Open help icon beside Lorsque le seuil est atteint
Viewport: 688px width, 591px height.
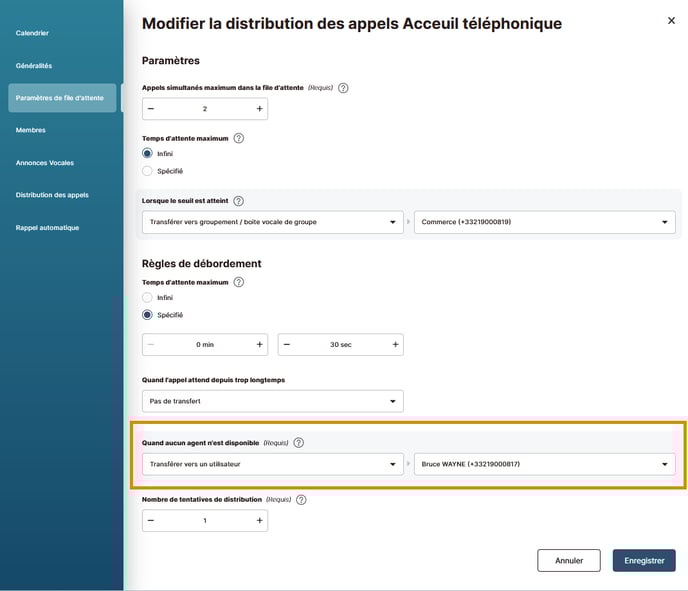[238, 201]
